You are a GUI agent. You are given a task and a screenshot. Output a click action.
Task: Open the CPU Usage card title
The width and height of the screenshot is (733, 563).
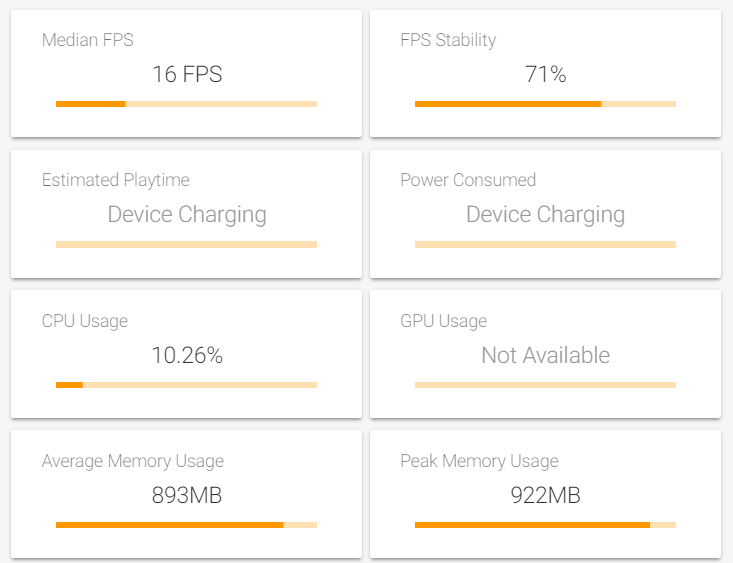click(85, 321)
